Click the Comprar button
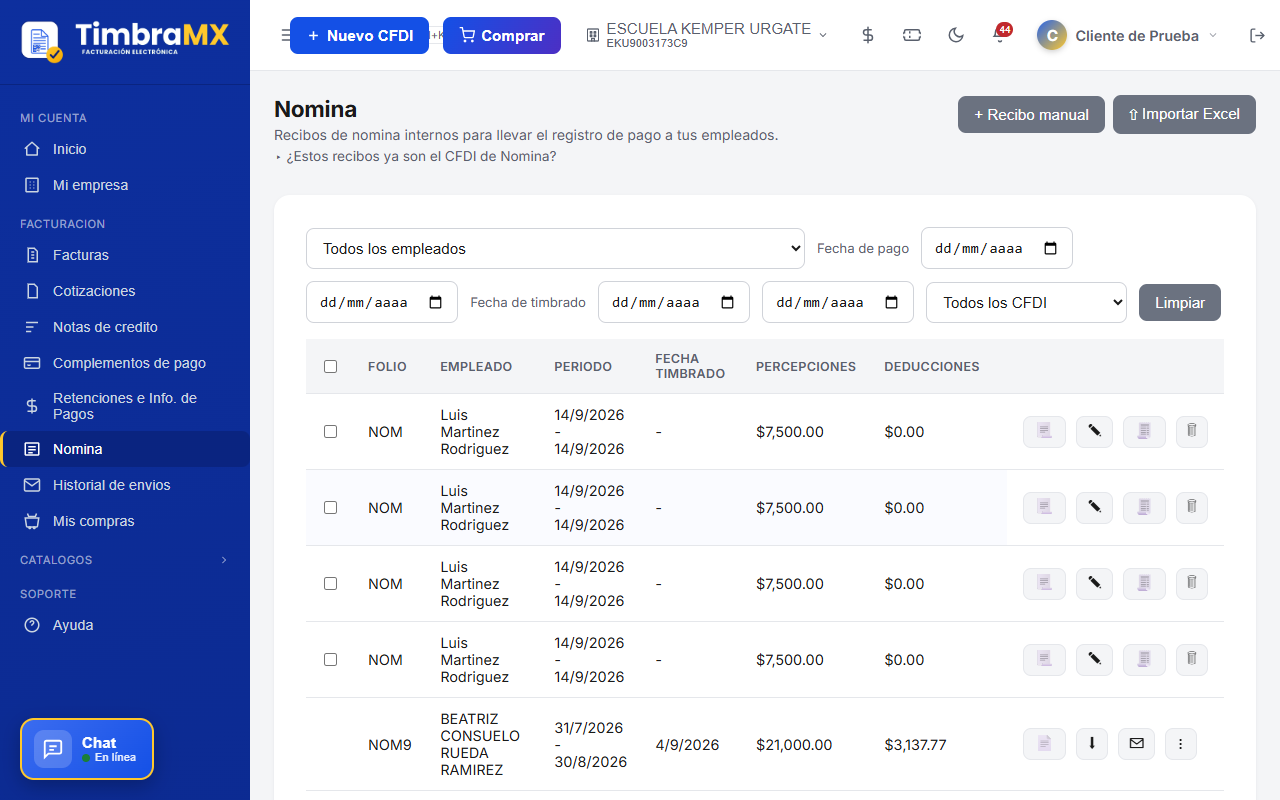 tap(502, 35)
